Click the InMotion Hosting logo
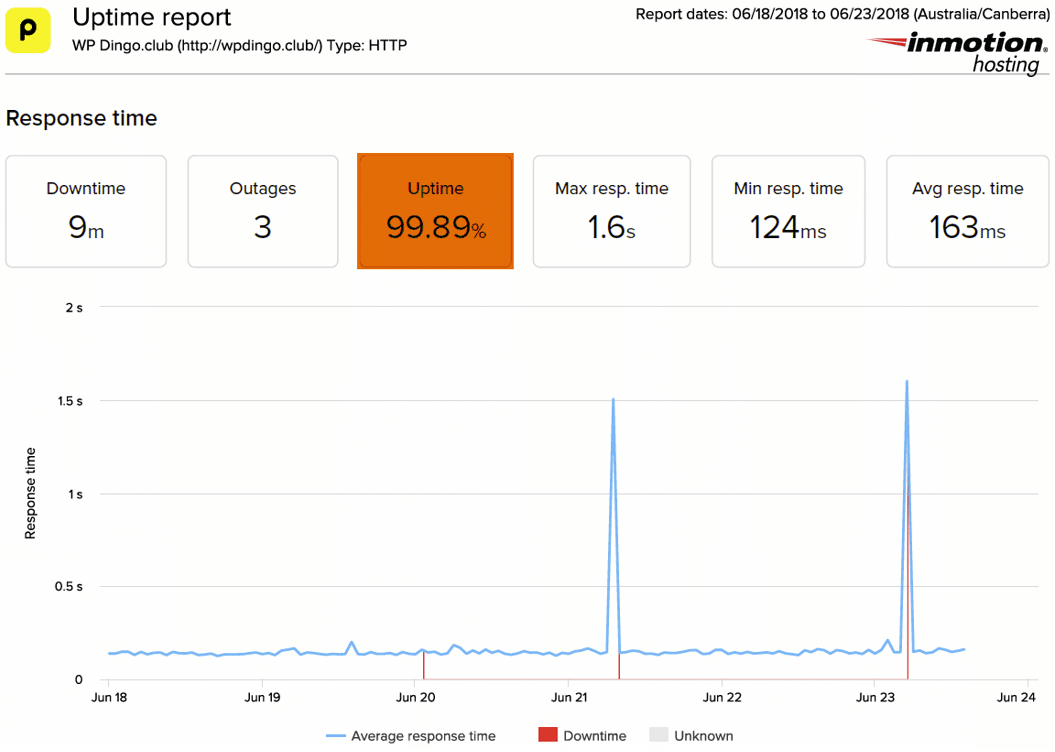 (x=957, y=53)
